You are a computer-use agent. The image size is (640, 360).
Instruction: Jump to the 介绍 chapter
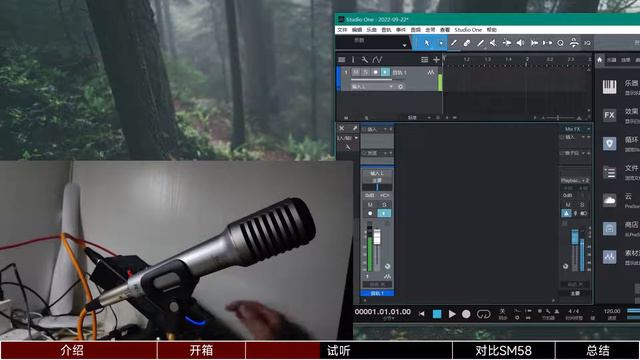pos(79,351)
